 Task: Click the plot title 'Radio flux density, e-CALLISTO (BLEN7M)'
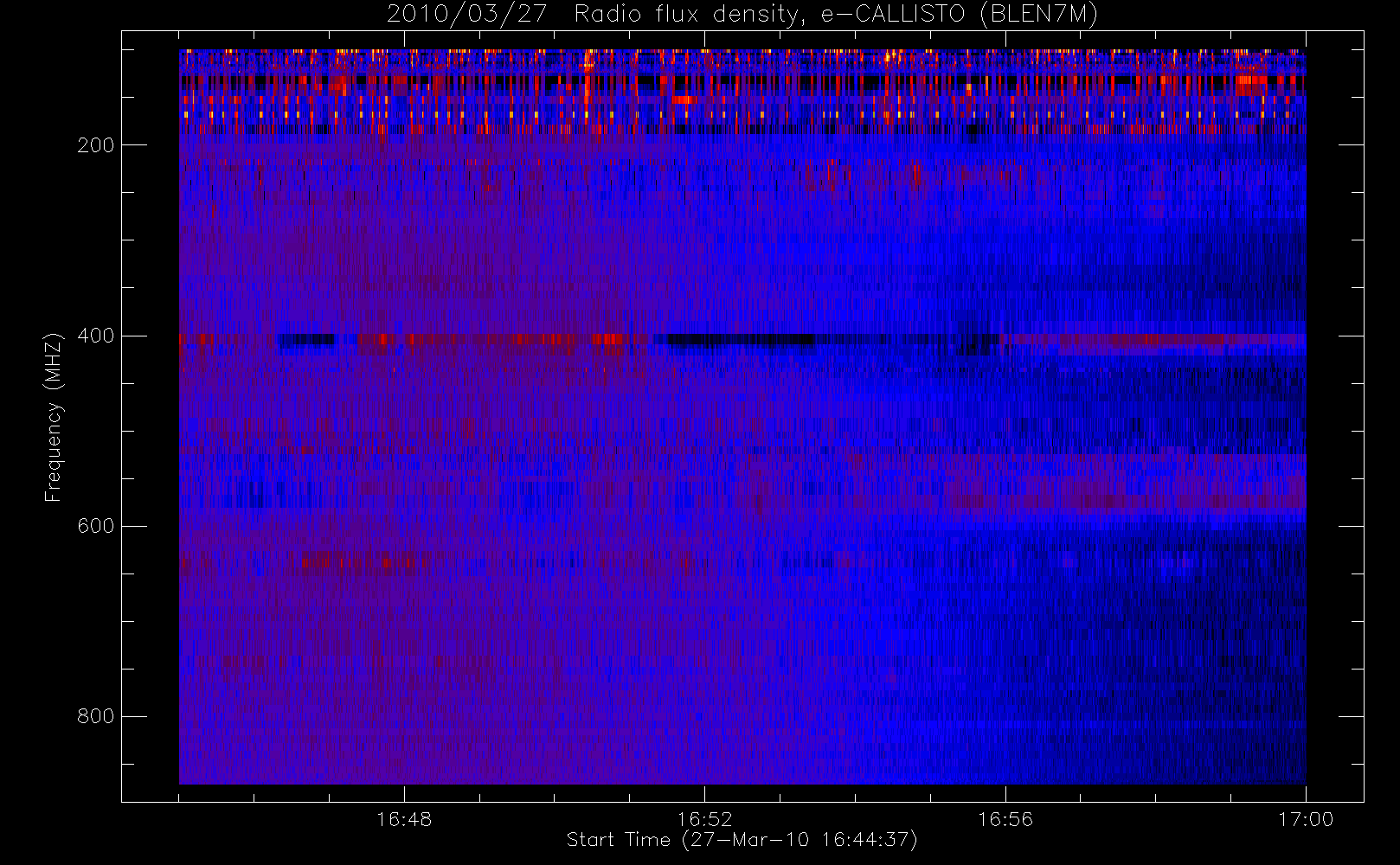click(836, 15)
